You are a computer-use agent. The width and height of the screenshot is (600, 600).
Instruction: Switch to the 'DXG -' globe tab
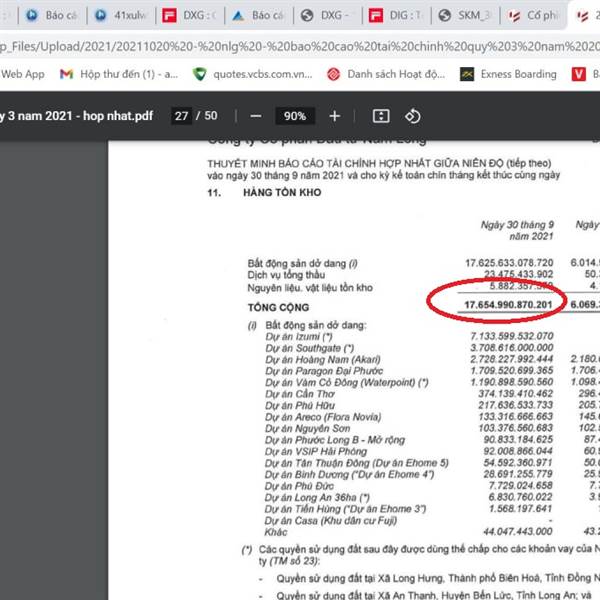tap(327, 15)
